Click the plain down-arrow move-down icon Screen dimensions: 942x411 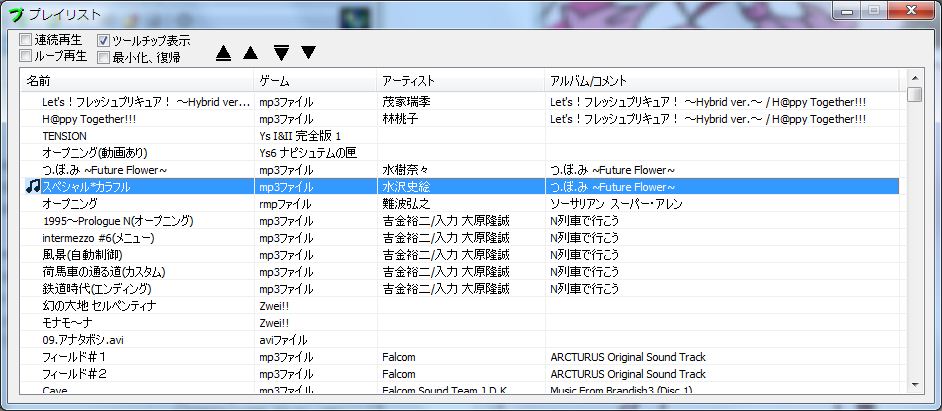[308, 52]
